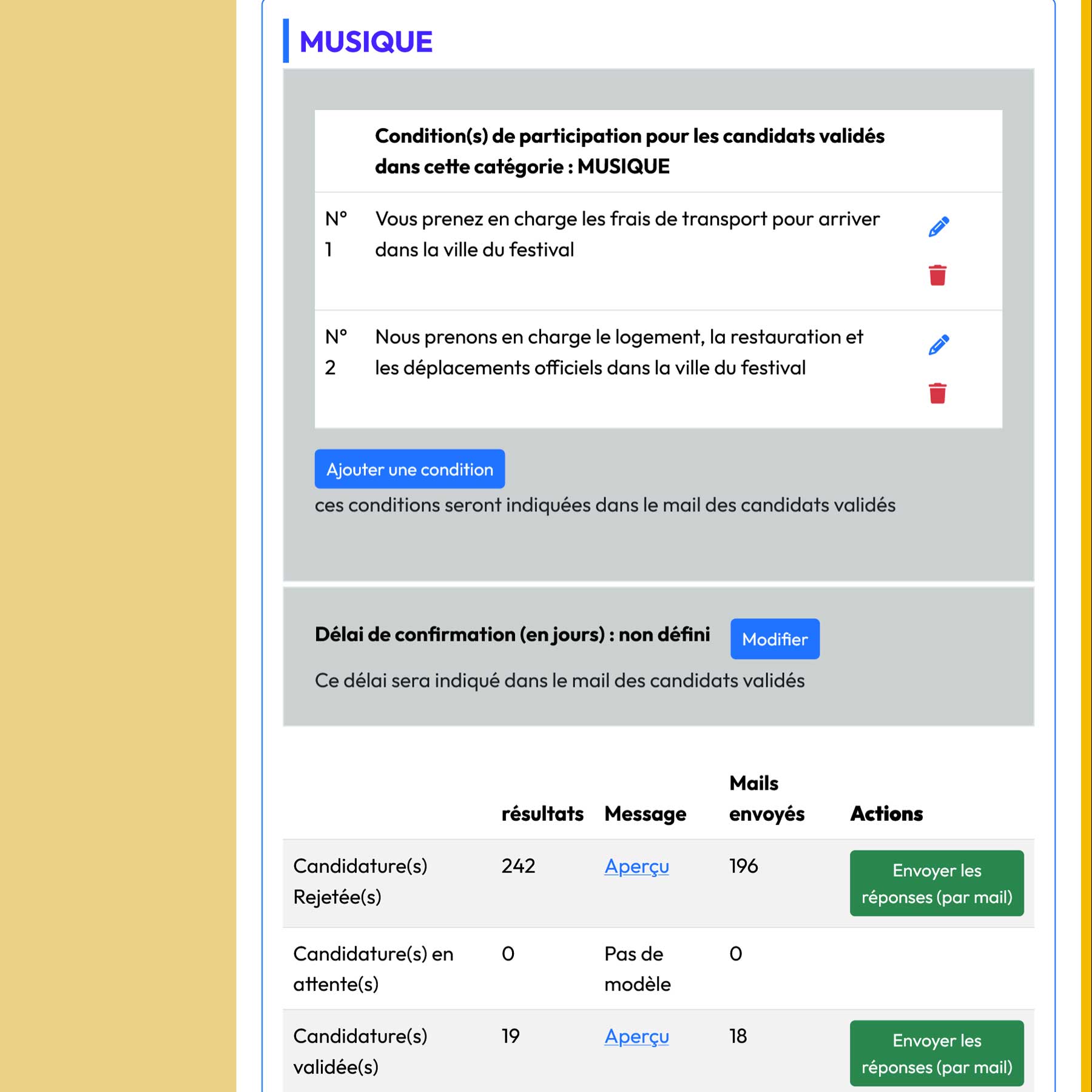Click the Mails envoyés column header

tap(766, 798)
